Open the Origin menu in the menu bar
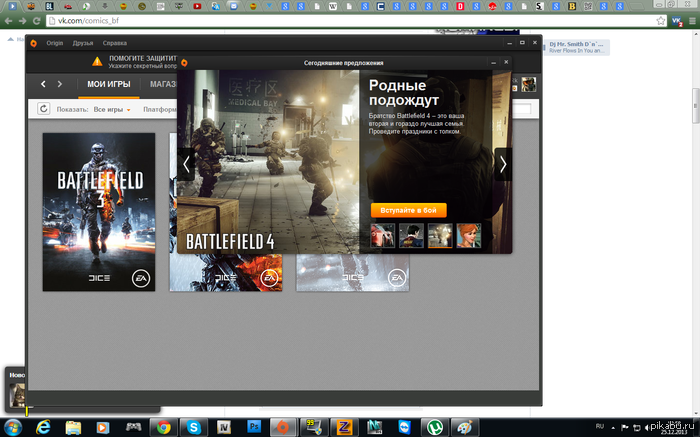Image resolution: width=700 pixels, height=437 pixels. pyautogui.click(x=54, y=44)
